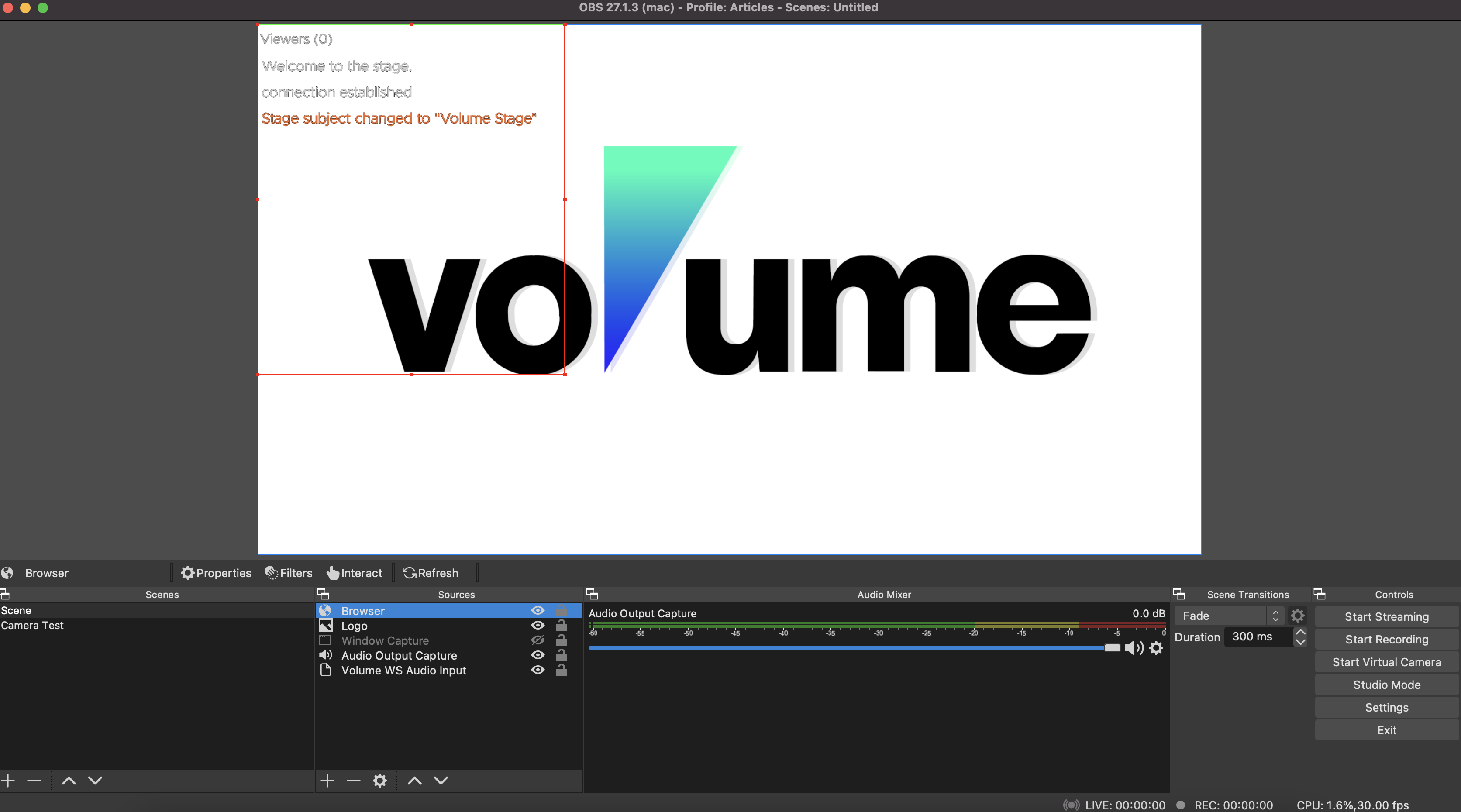Open Settings from Controls panel
1461x812 pixels.
1387,707
